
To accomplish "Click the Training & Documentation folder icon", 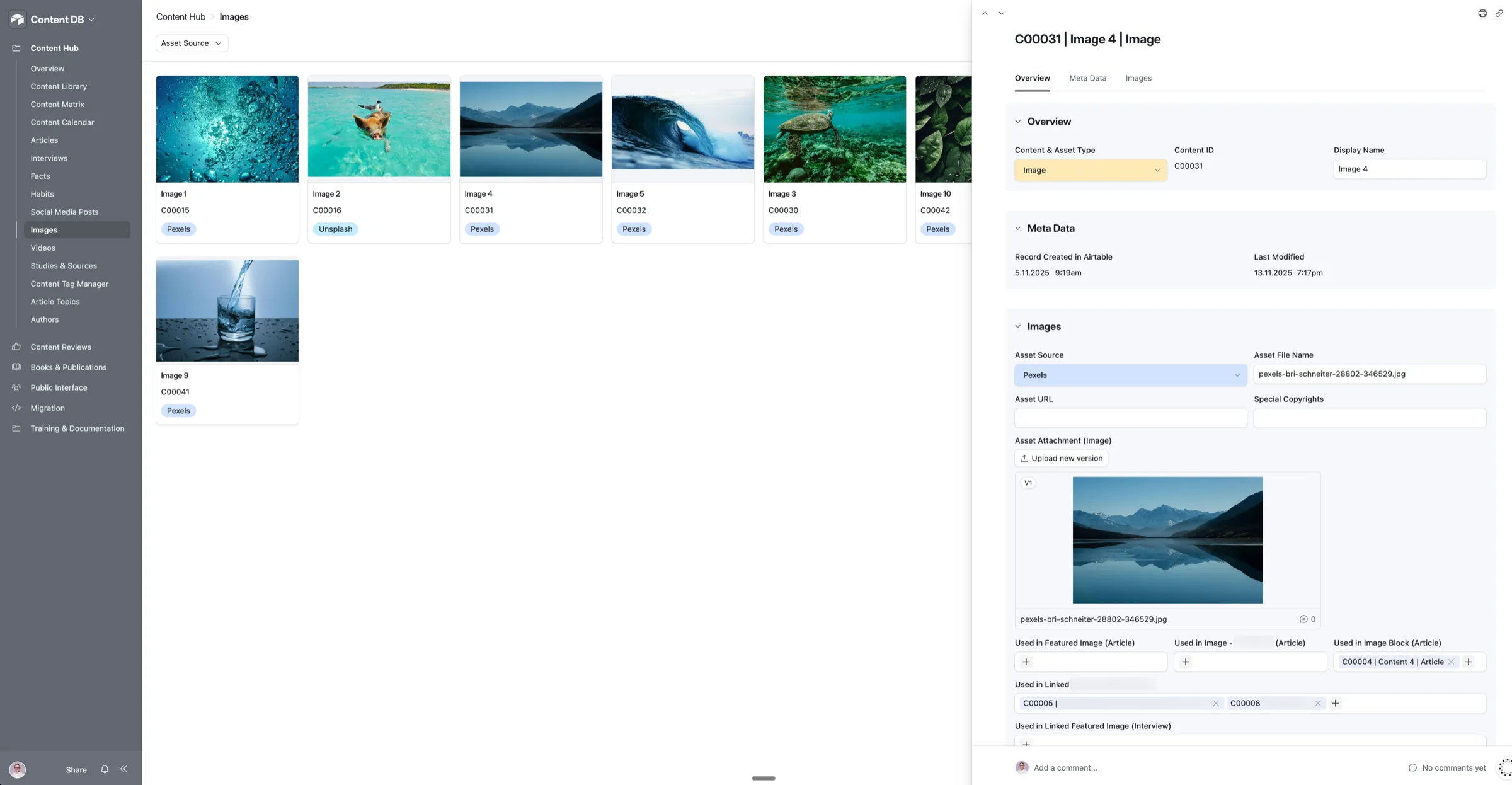I will 16,428.
